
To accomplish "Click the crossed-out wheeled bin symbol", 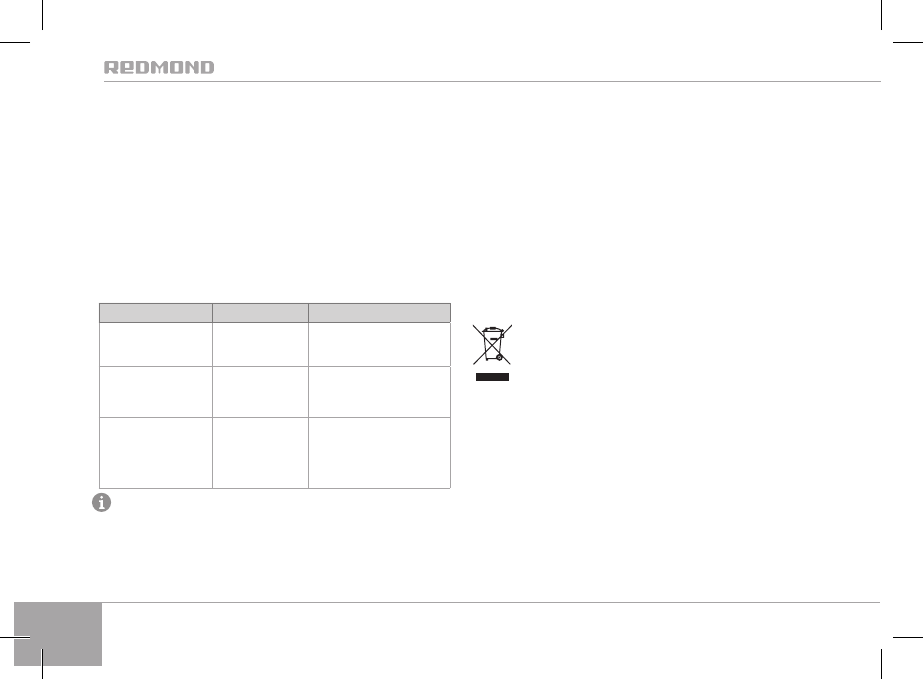I will coord(491,344).
